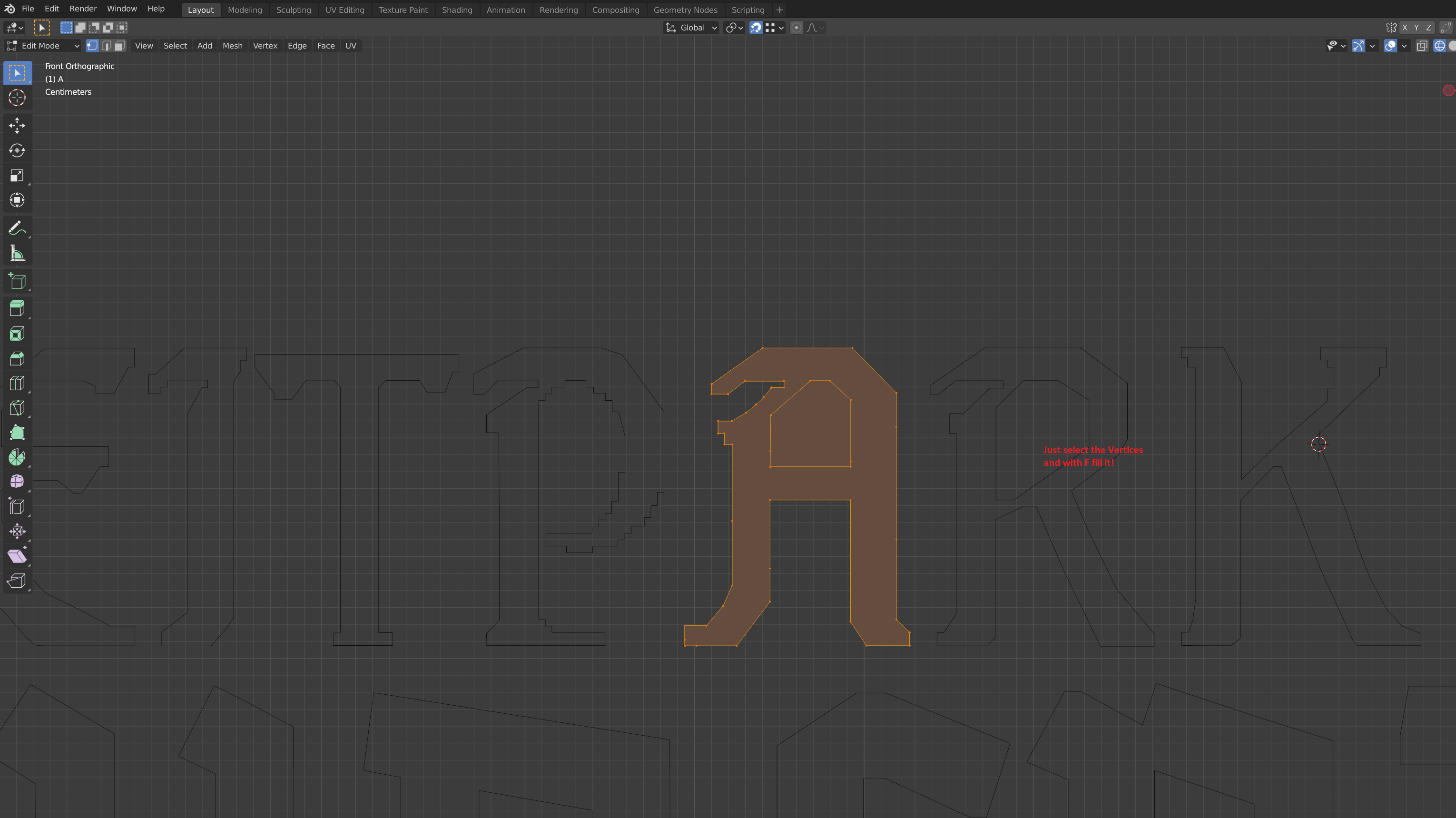Viewport: 1456px width, 818px height.
Task: Switch to the UV Editing workspace tab
Action: pos(345,10)
